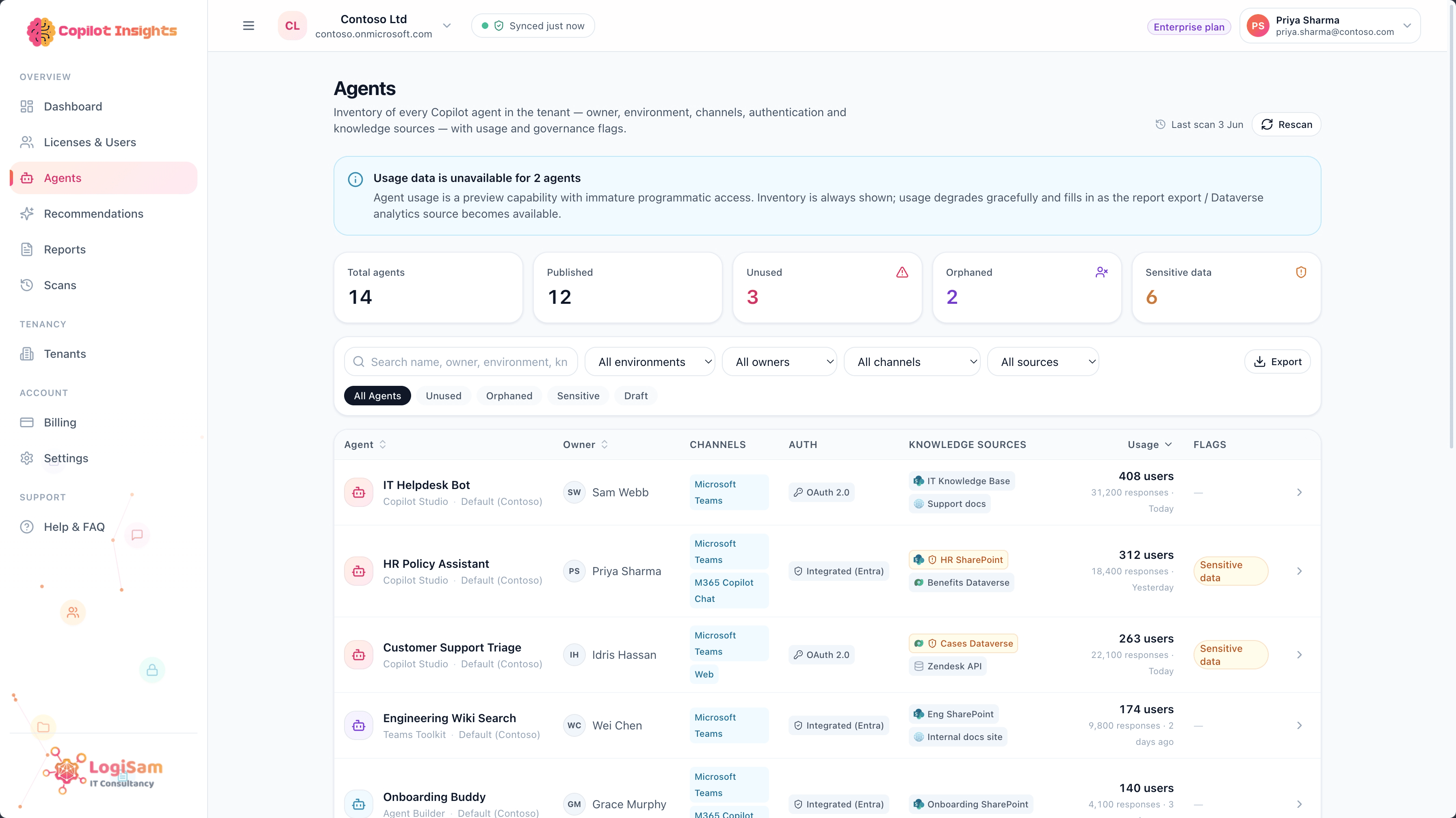Toggle the Orphaned filter chip
This screenshot has width=1456, height=818.
(509, 396)
